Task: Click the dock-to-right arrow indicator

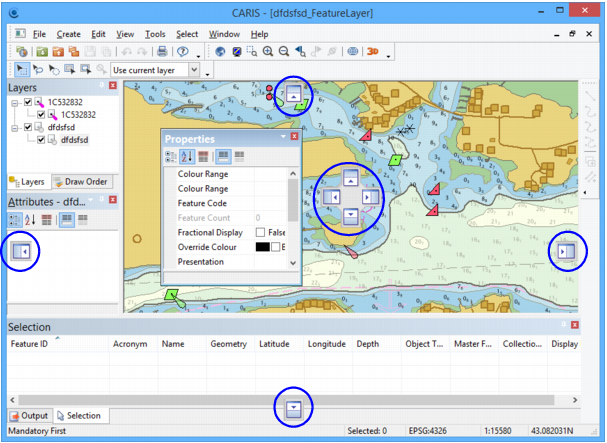Action: pos(567,253)
